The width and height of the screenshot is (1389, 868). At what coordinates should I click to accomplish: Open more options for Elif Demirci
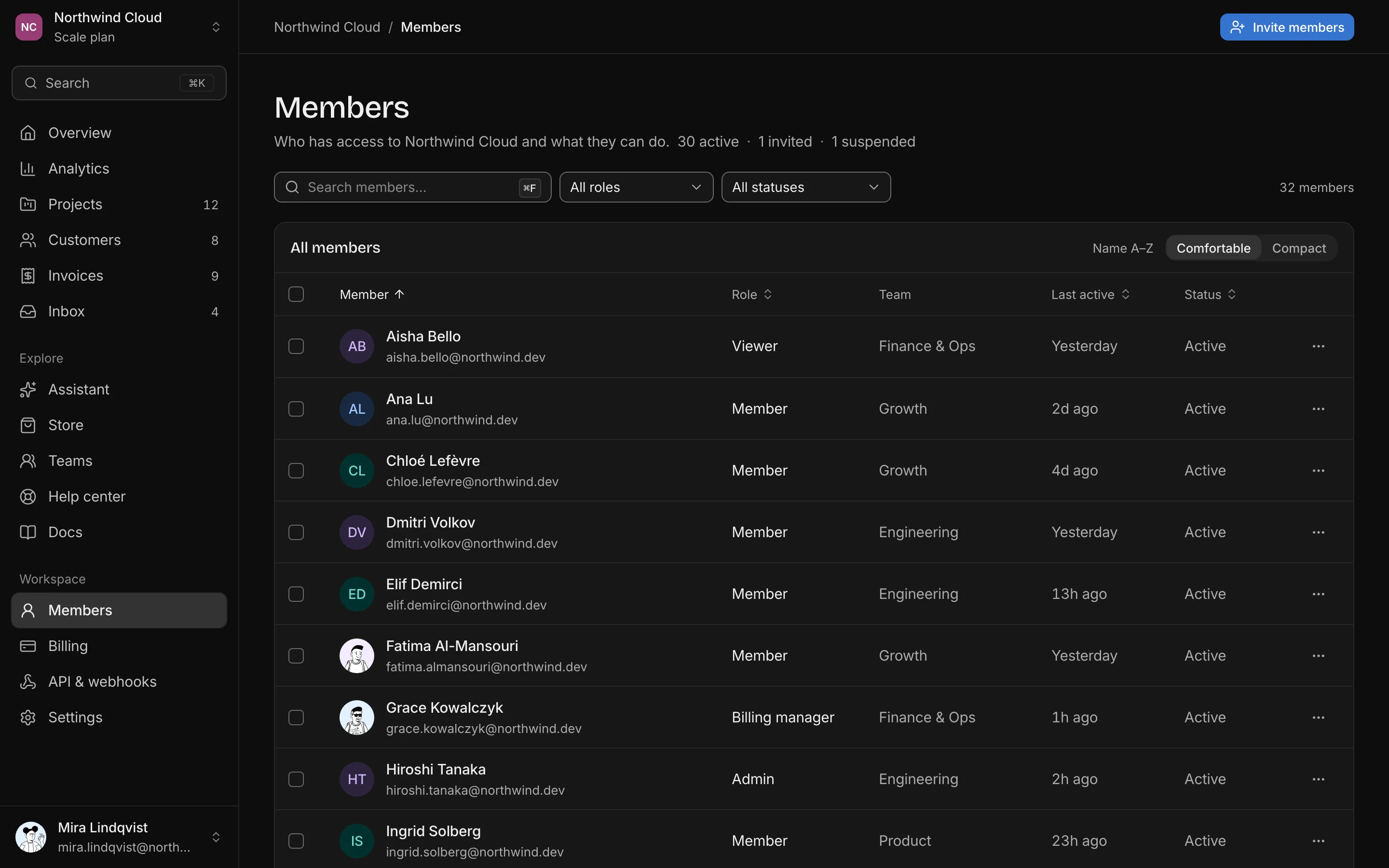pyautogui.click(x=1319, y=594)
